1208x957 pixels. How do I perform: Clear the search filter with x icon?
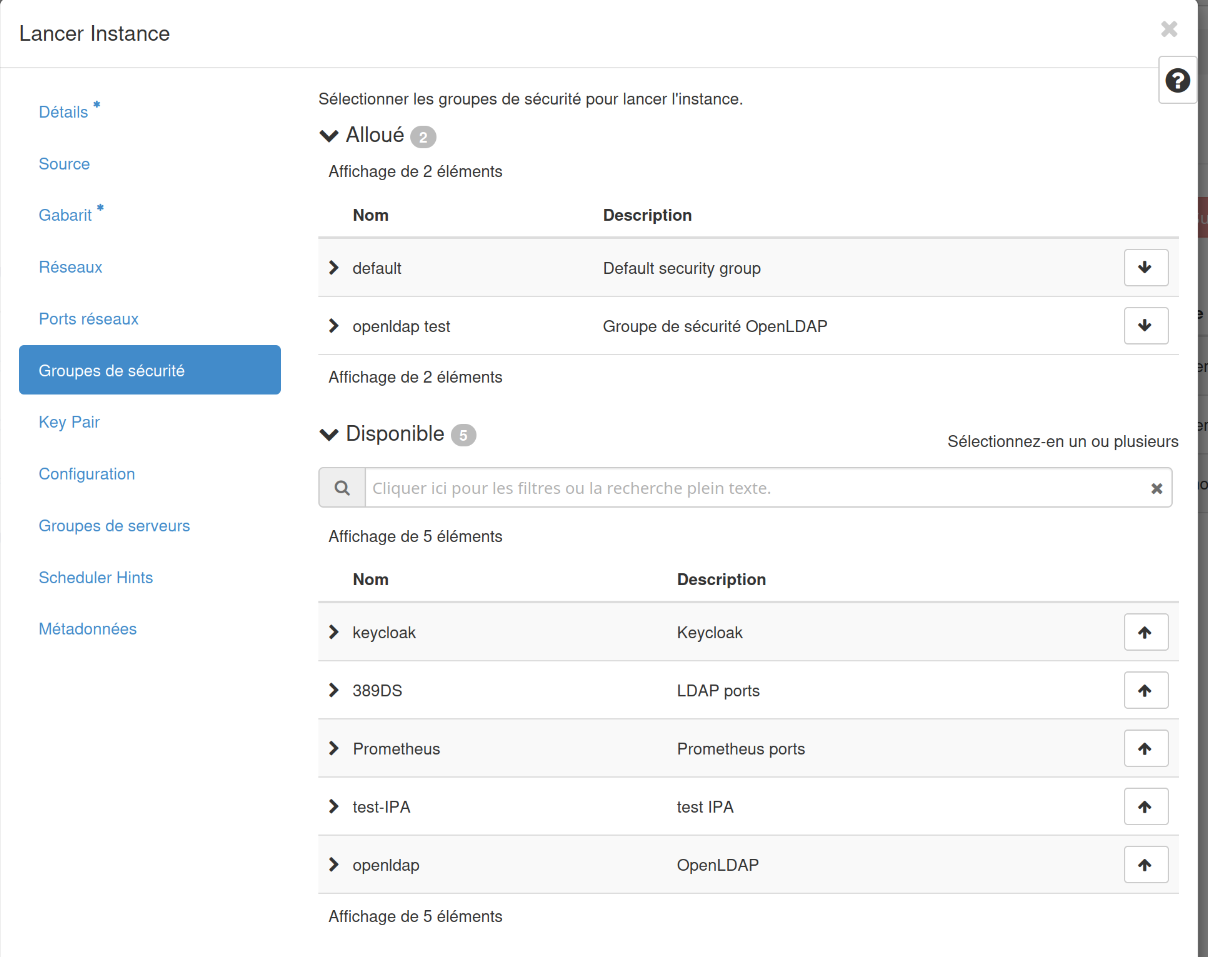(1156, 488)
